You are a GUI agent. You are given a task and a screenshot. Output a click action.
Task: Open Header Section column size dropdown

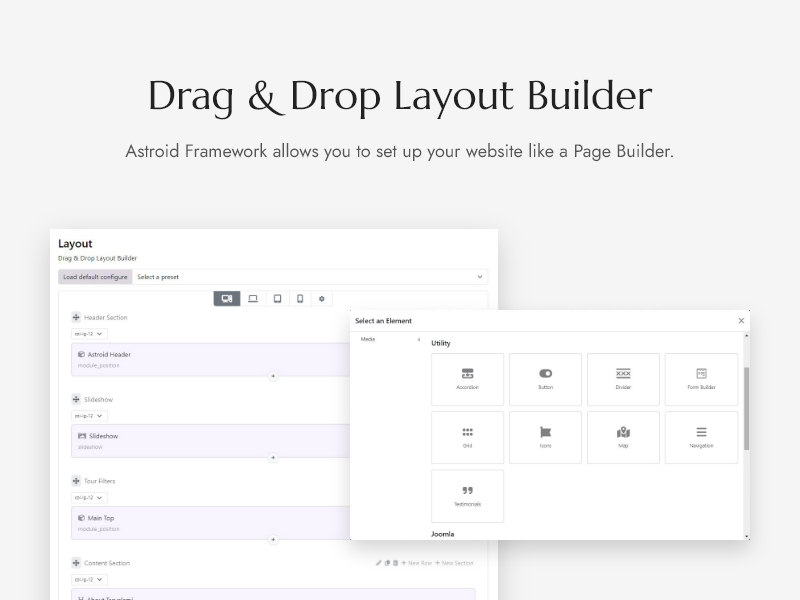(89, 334)
